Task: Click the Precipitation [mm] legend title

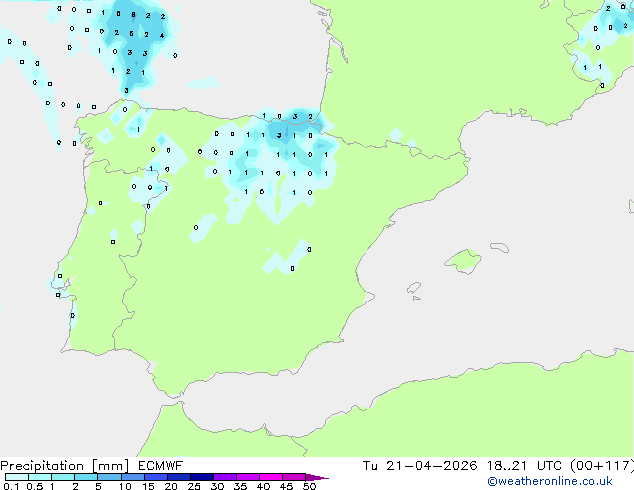Action: [x=62, y=465]
